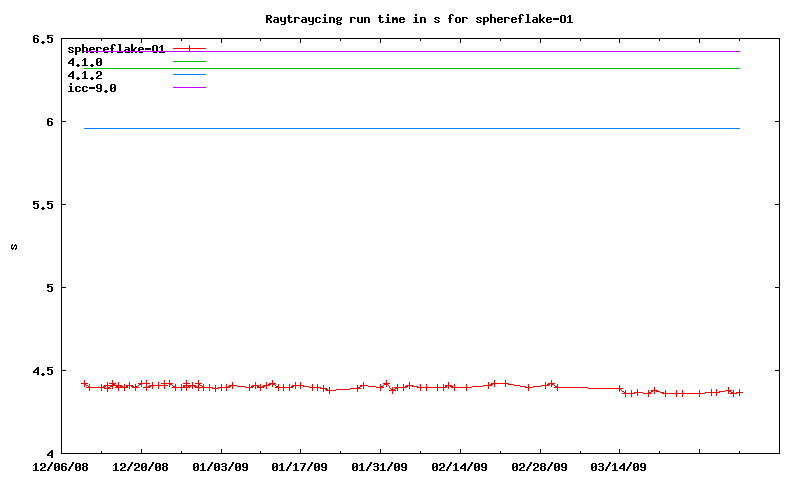Click the chart title for sphereflake-O1
800x480 pixels.
[419, 19]
